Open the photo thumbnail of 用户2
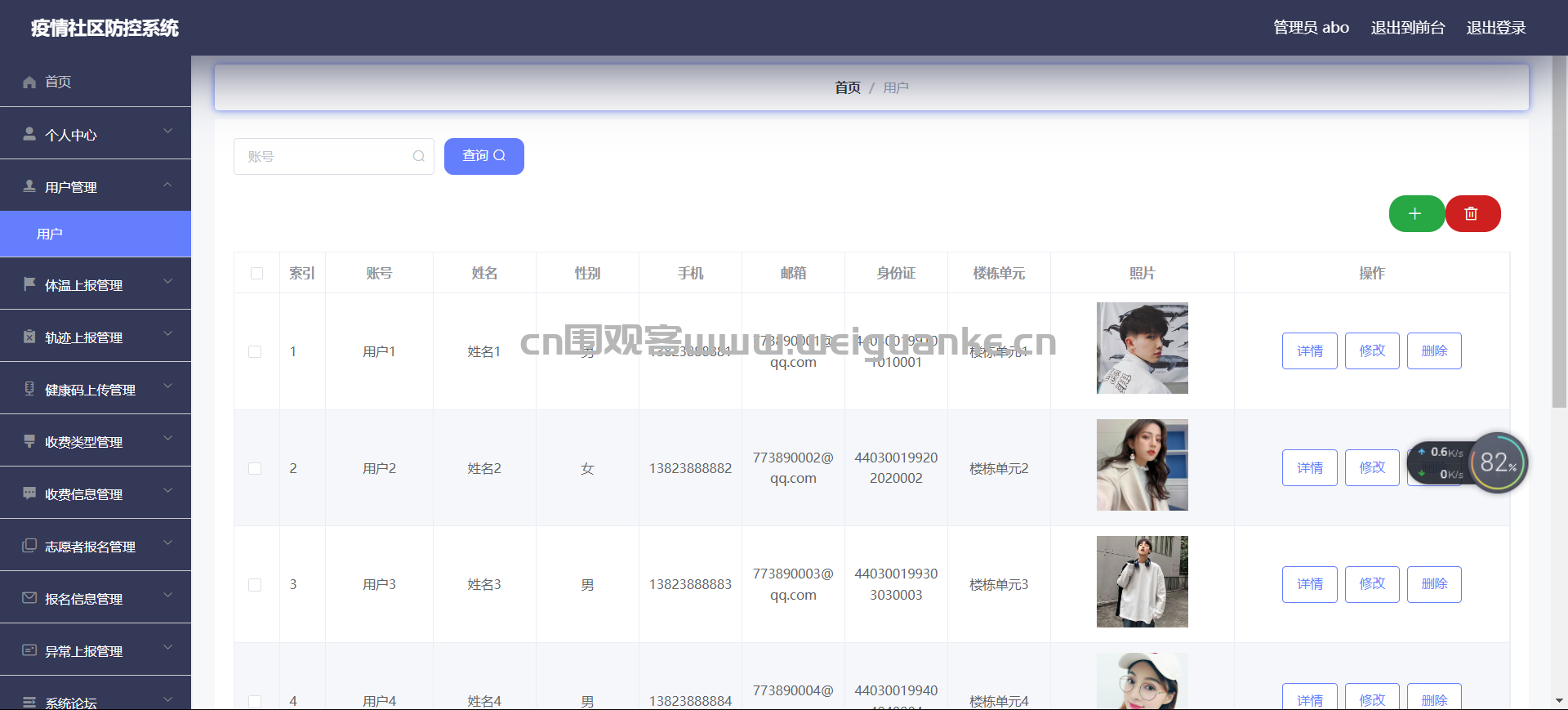 click(1142, 465)
